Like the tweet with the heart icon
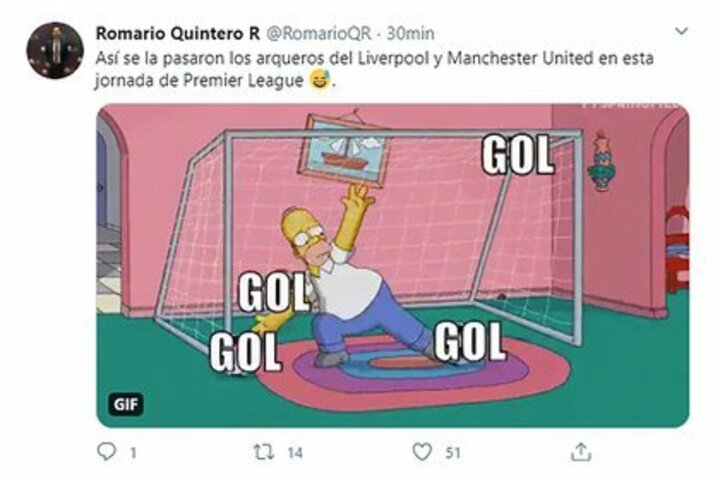The height and width of the screenshot is (480, 720). point(423,452)
